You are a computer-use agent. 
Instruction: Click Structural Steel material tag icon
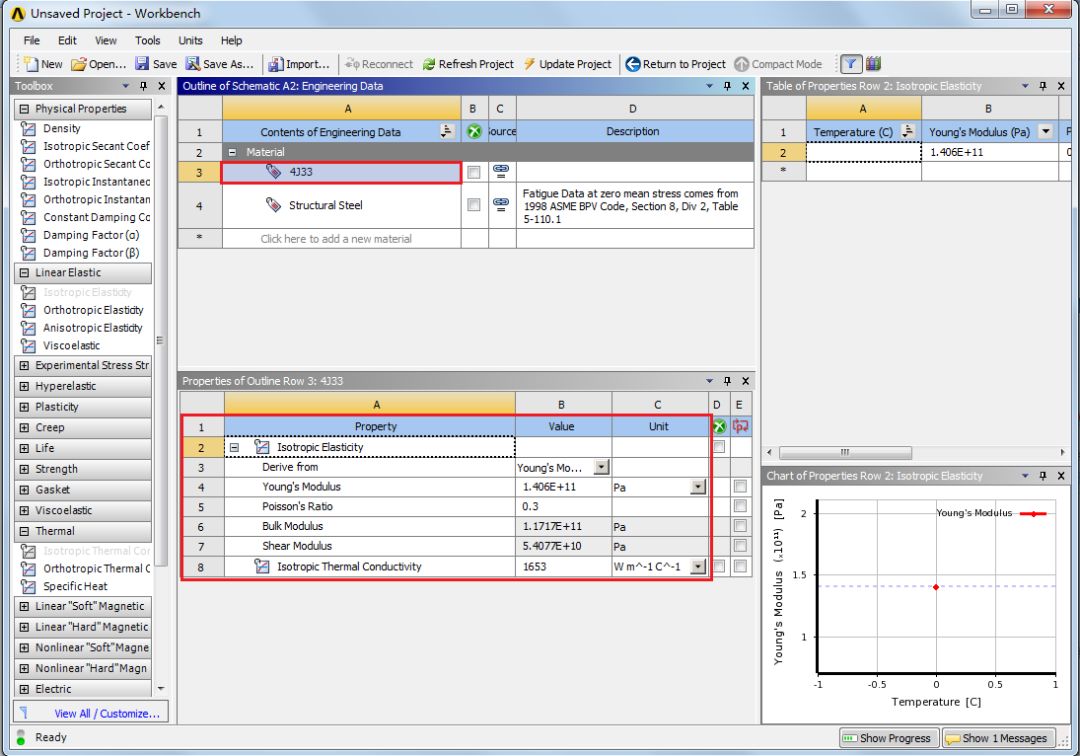[273, 204]
